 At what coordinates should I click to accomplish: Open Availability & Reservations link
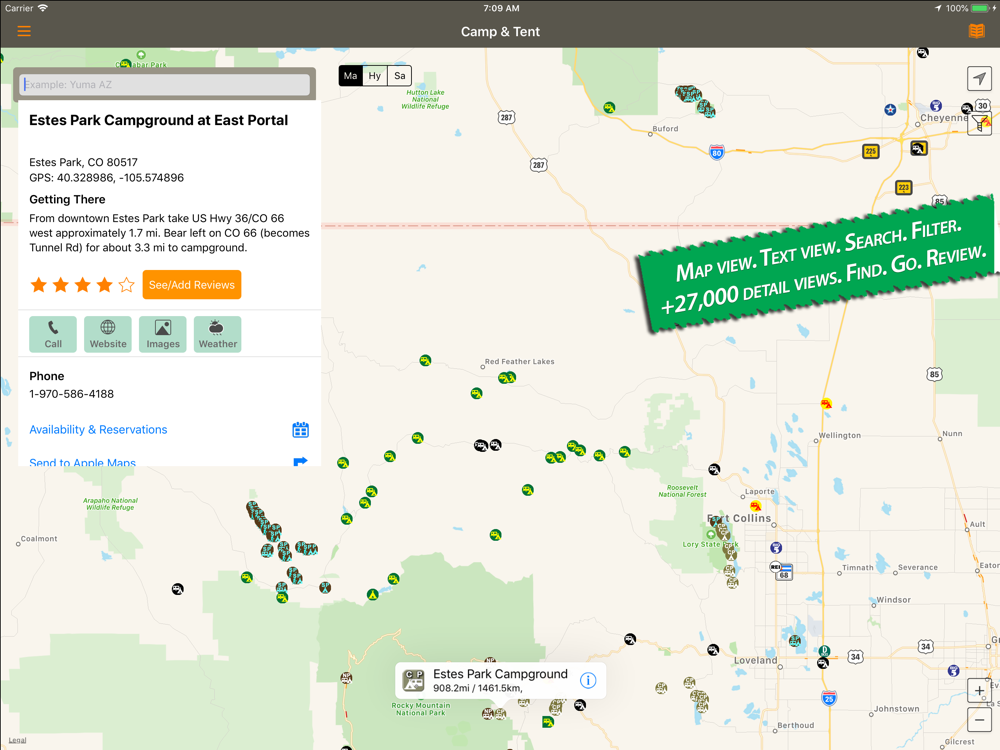point(98,429)
